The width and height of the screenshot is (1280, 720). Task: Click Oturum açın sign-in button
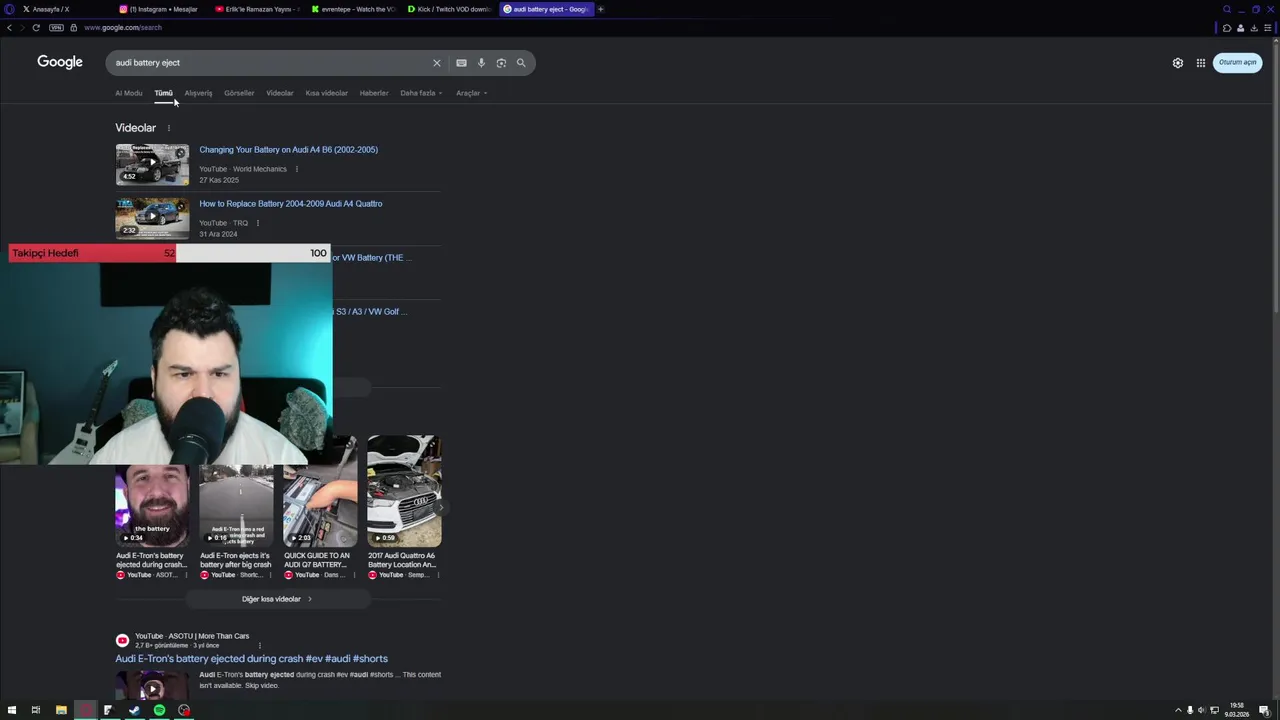pos(1237,62)
